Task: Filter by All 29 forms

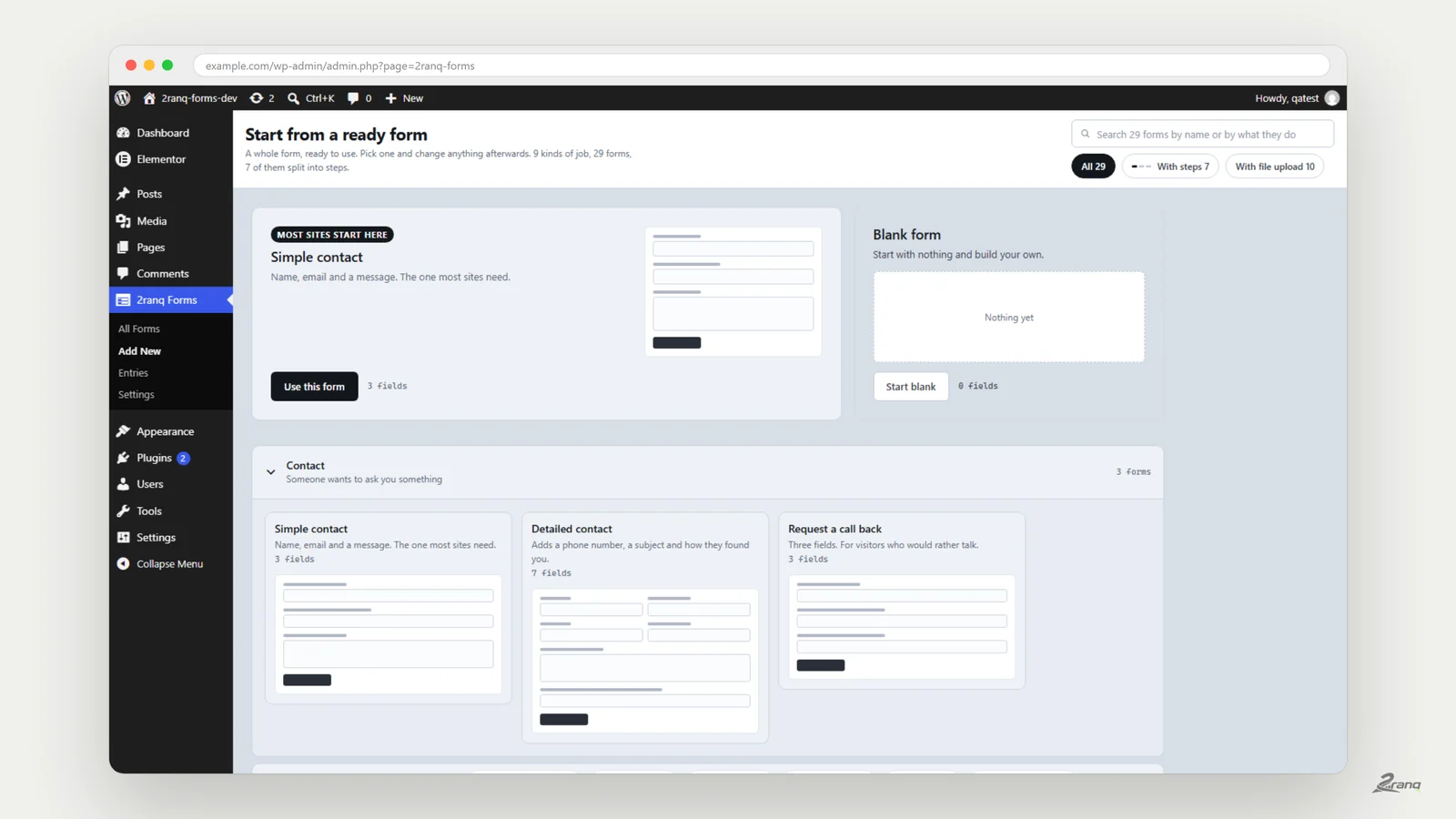Action: [x=1093, y=167]
